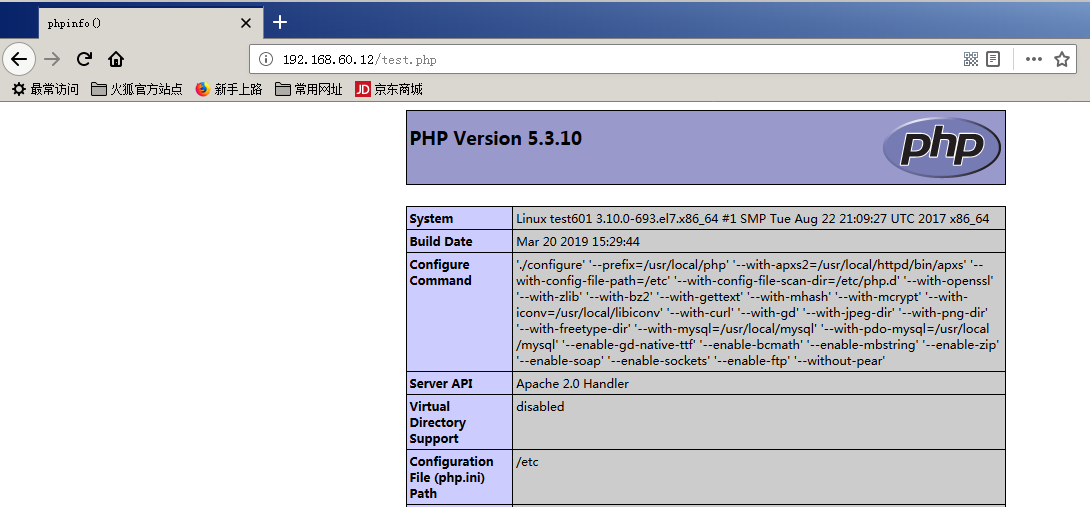
Task: Click the PHP Version 5.3.10 heading
Action: coord(496,138)
